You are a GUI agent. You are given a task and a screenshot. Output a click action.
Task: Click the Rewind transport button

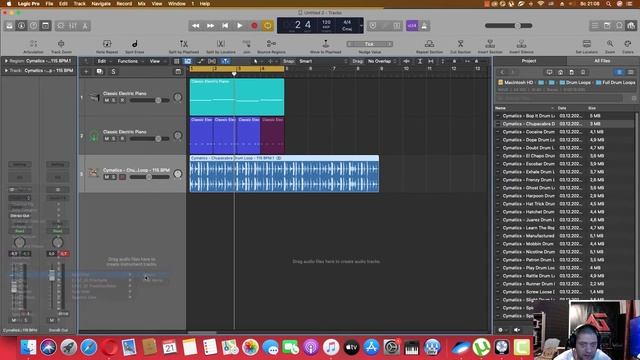(196, 26)
